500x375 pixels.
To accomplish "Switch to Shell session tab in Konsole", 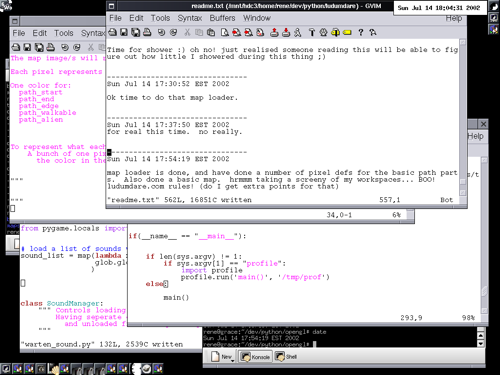I will click(x=286, y=357).
